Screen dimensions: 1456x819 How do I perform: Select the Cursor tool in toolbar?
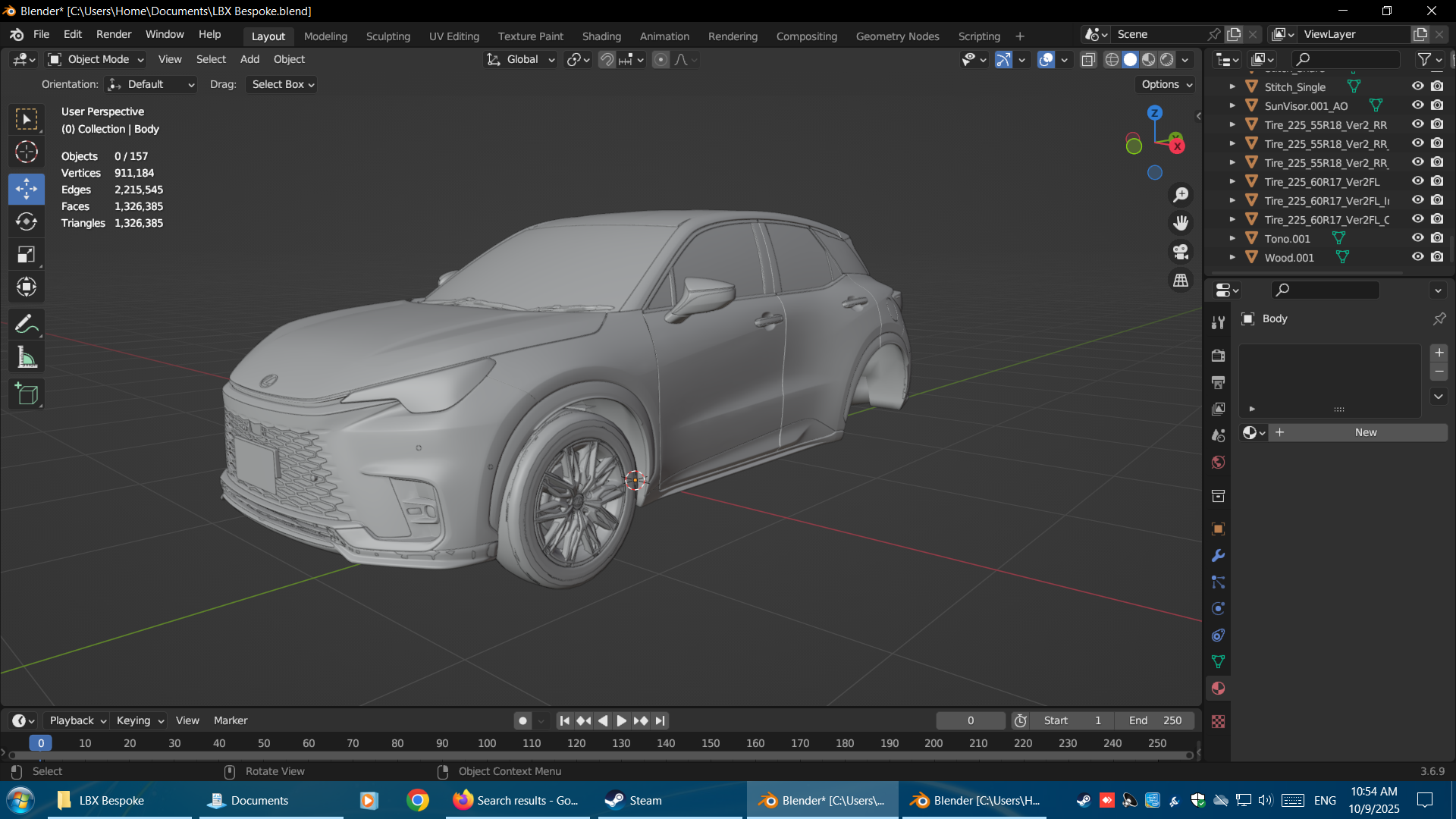click(x=27, y=152)
